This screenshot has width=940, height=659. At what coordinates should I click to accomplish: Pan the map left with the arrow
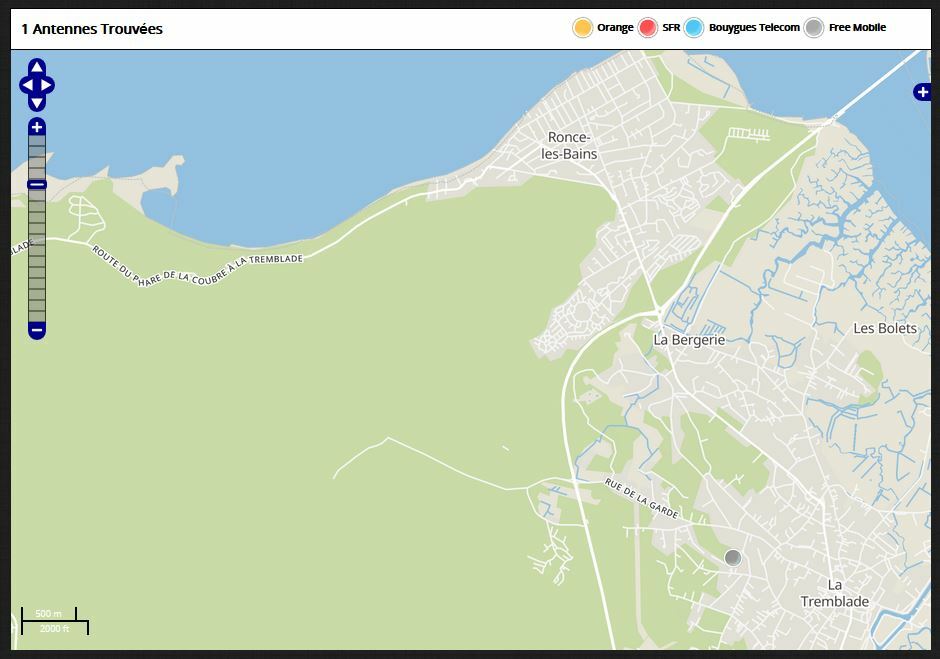click(x=28, y=85)
